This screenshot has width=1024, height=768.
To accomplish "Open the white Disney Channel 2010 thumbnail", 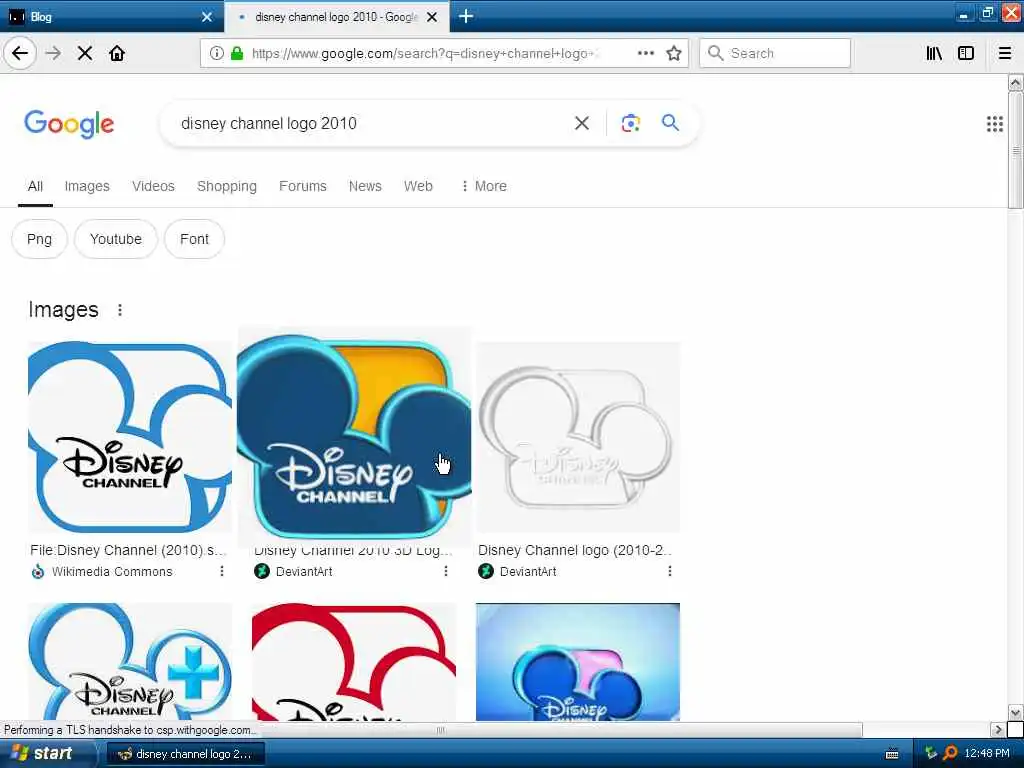I will tap(129, 438).
